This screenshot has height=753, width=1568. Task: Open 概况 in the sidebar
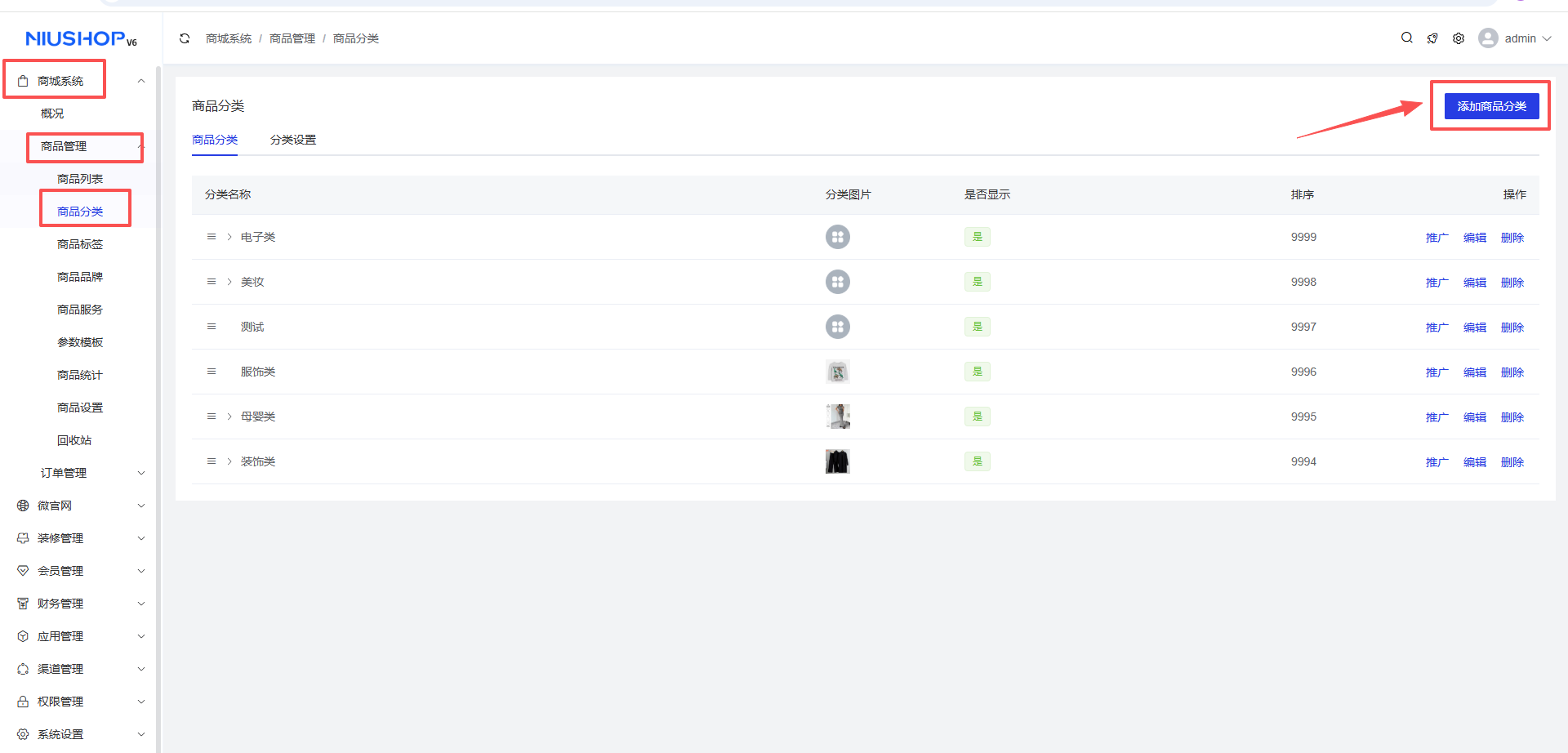click(52, 114)
